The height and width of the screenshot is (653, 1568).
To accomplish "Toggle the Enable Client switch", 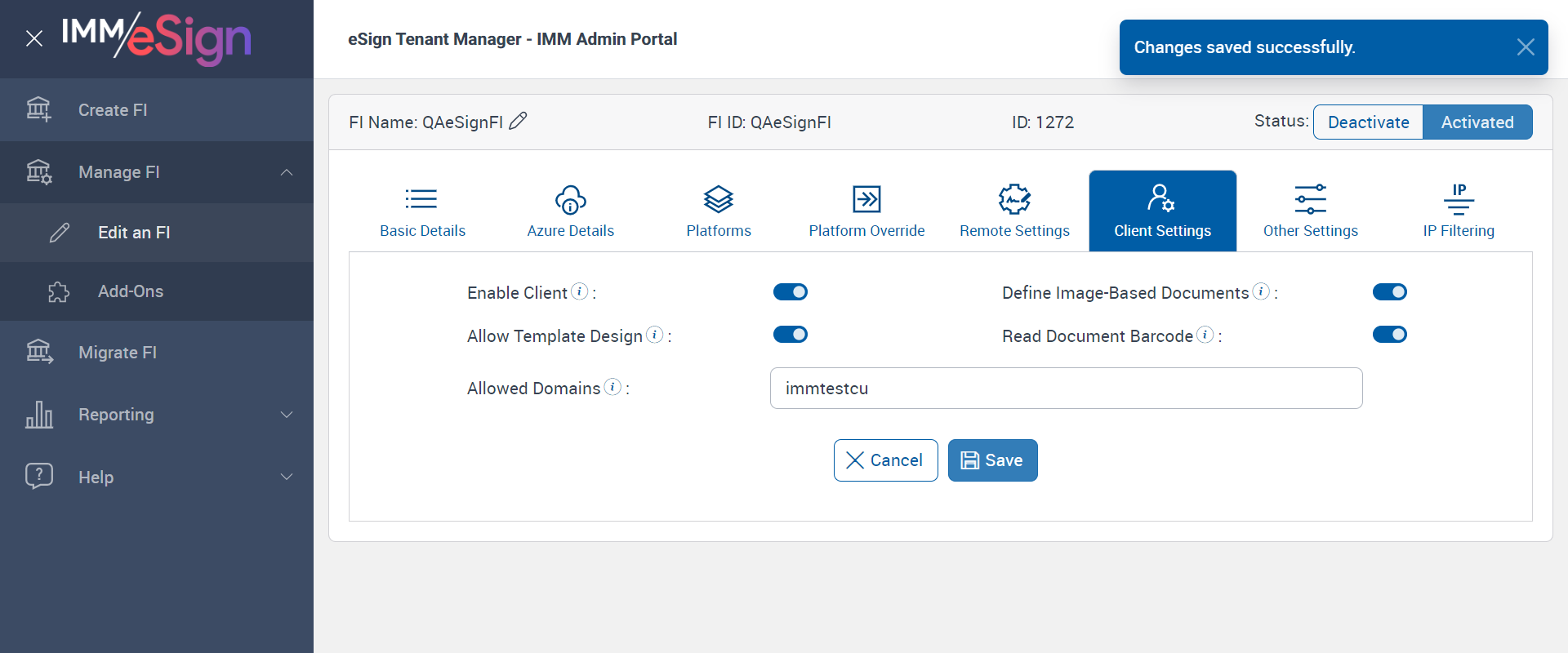I will (790, 292).
